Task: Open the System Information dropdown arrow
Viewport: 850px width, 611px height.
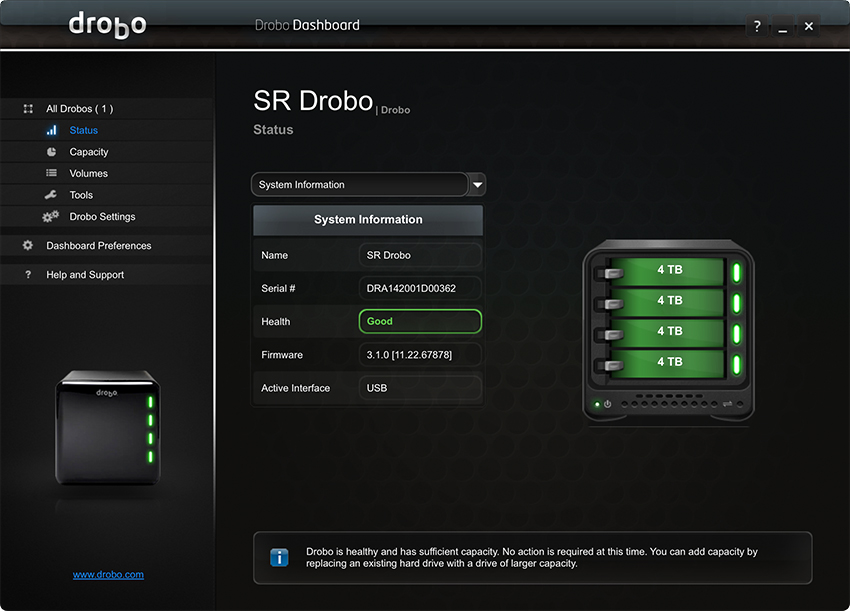Action: tap(478, 184)
